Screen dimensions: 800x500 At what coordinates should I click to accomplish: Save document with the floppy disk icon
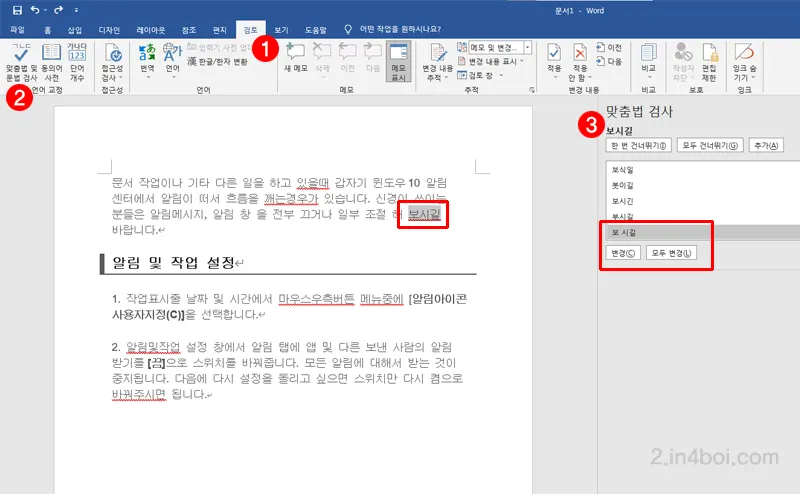(17, 10)
